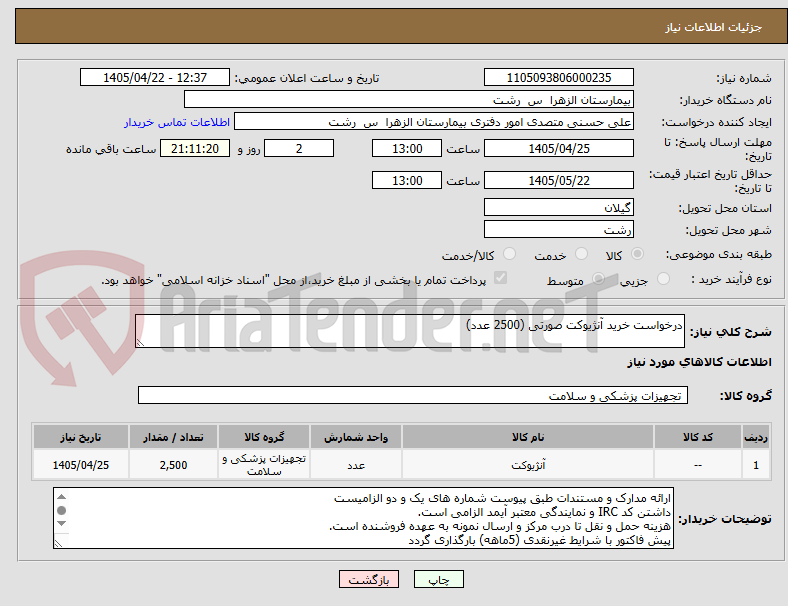Click the province field گیلان
Image resolution: width=788 pixels, height=606 pixels.
(559, 208)
